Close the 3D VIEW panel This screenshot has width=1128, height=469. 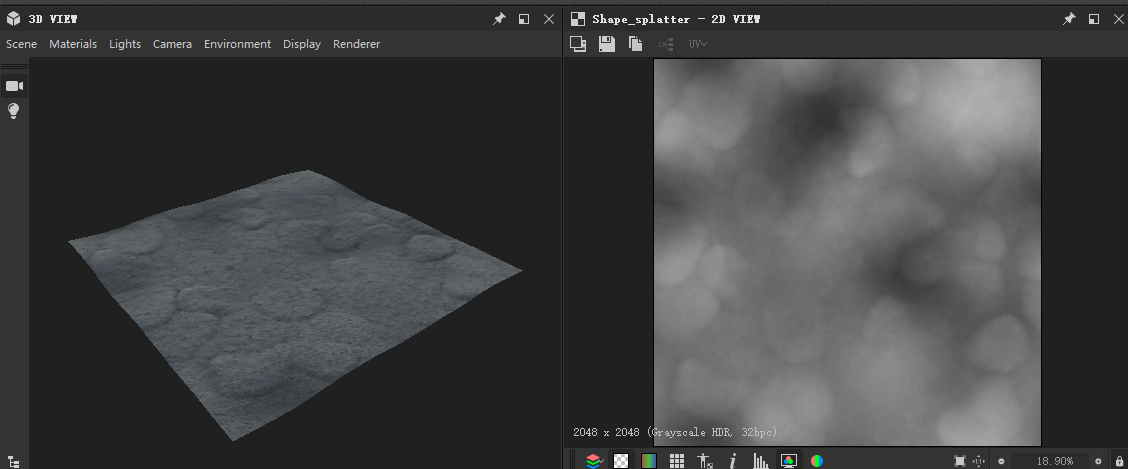[x=549, y=19]
